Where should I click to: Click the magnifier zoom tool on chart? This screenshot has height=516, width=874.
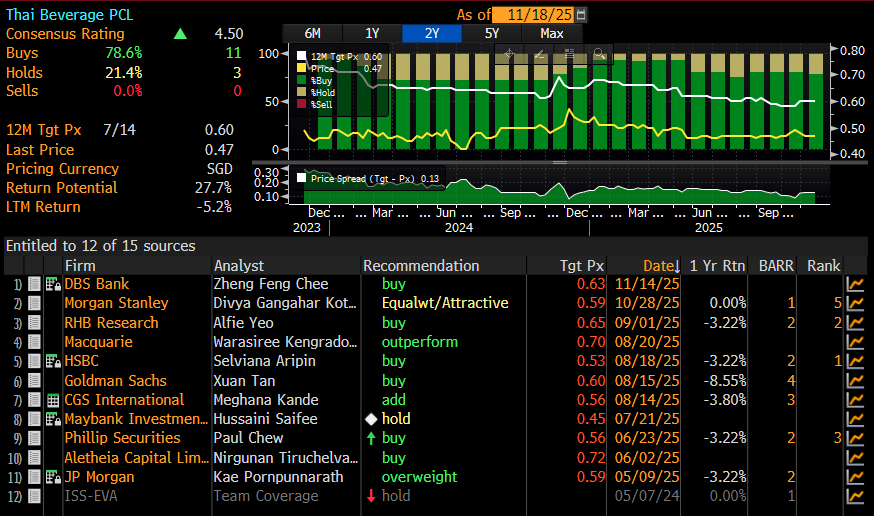point(599,54)
